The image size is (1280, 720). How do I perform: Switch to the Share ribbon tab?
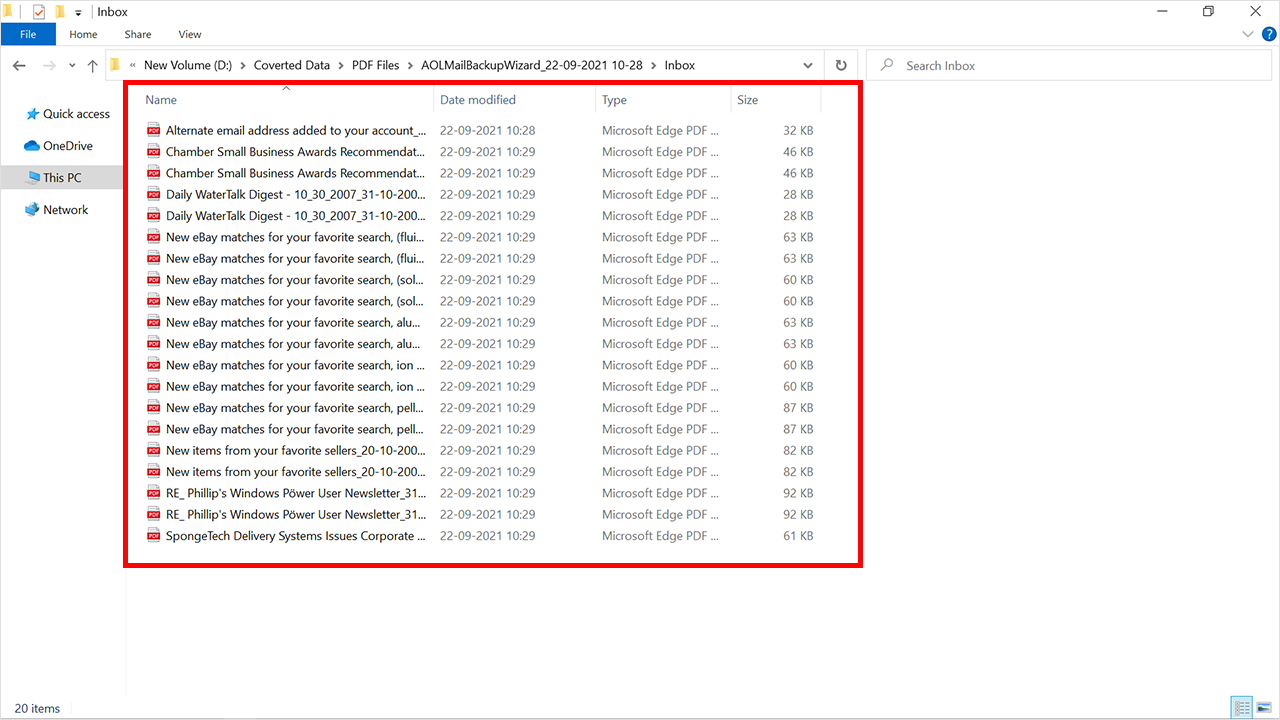point(138,34)
